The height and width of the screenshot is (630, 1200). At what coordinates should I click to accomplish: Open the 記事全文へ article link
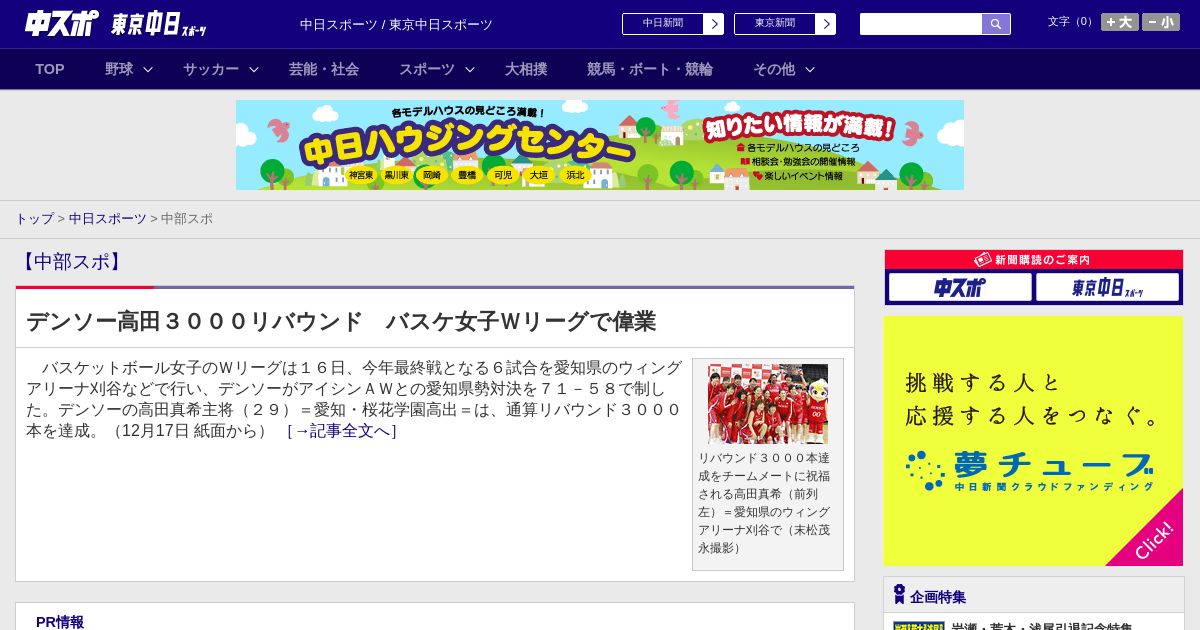[x=342, y=431]
